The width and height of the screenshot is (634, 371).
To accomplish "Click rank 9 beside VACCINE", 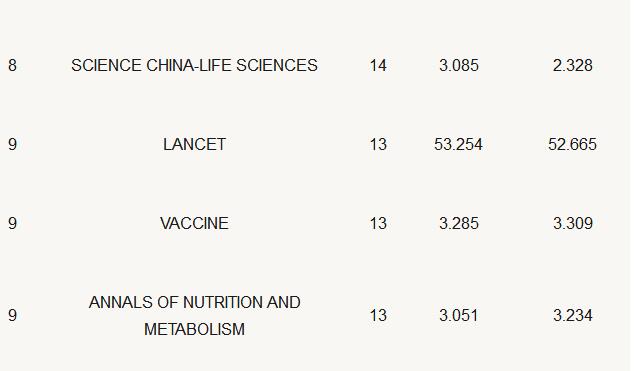I will tap(13, 223).
